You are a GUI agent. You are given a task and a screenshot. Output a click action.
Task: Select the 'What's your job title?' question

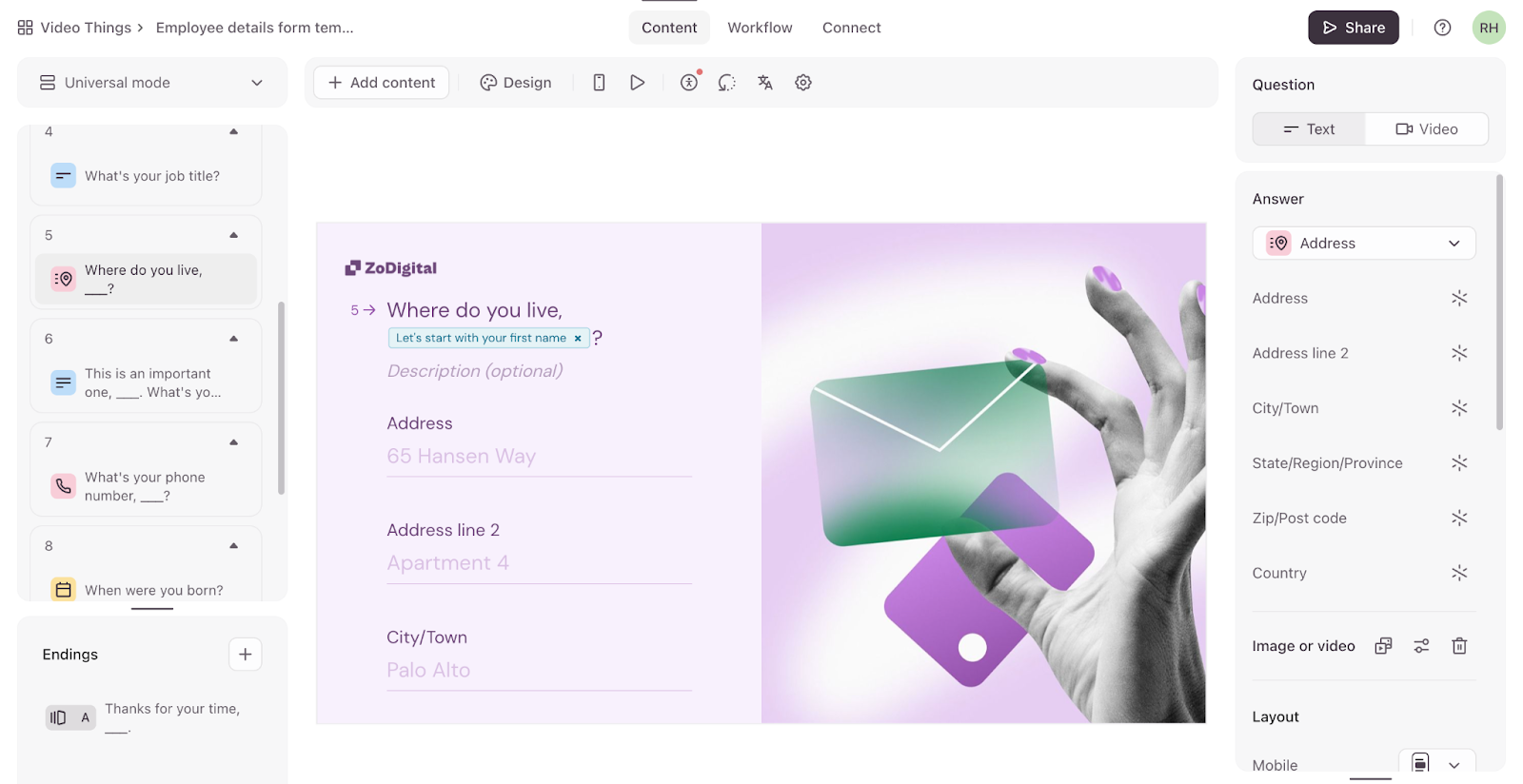click(x=147, y=176)
